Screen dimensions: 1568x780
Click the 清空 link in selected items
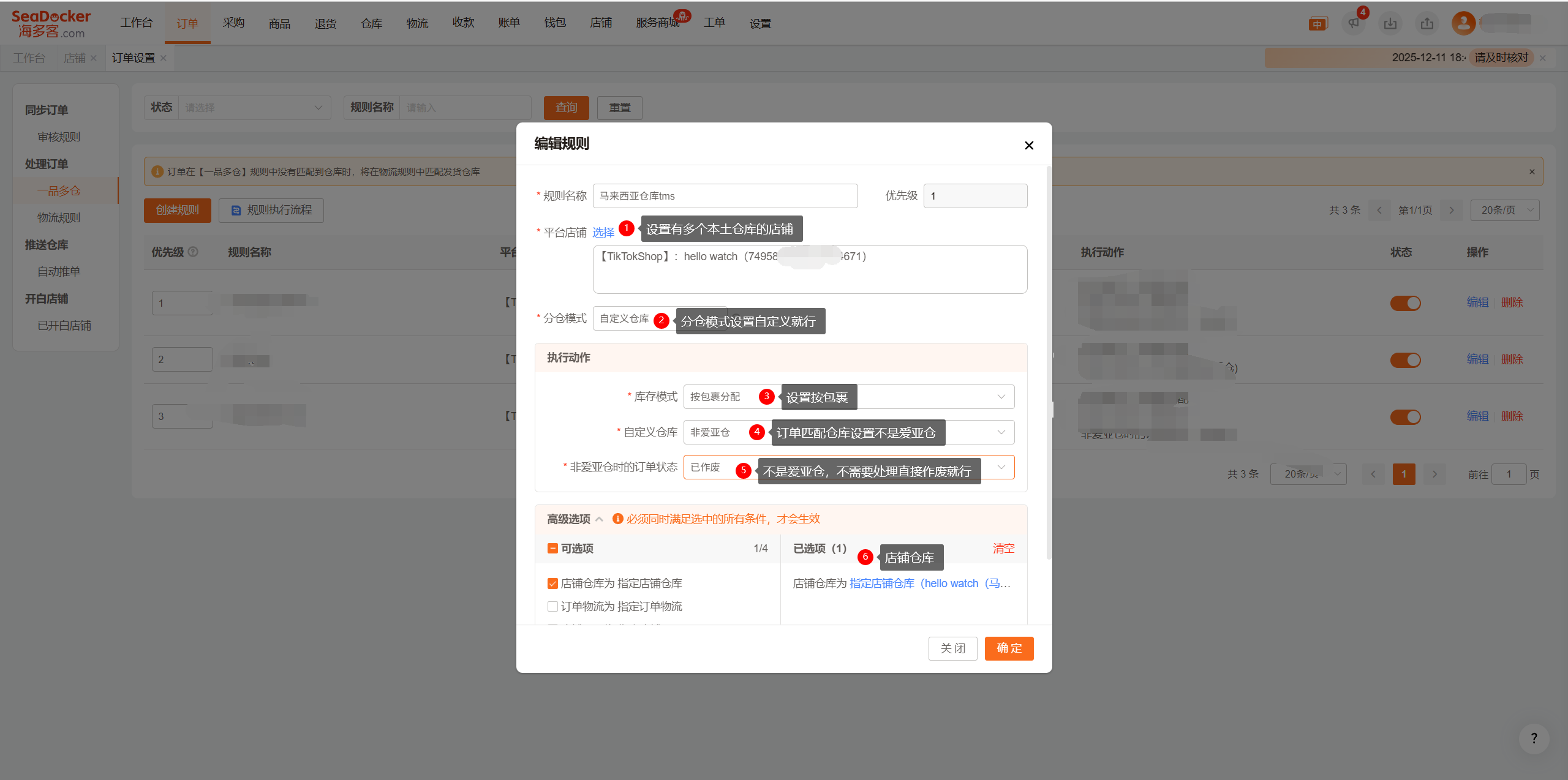point(1003,549)
